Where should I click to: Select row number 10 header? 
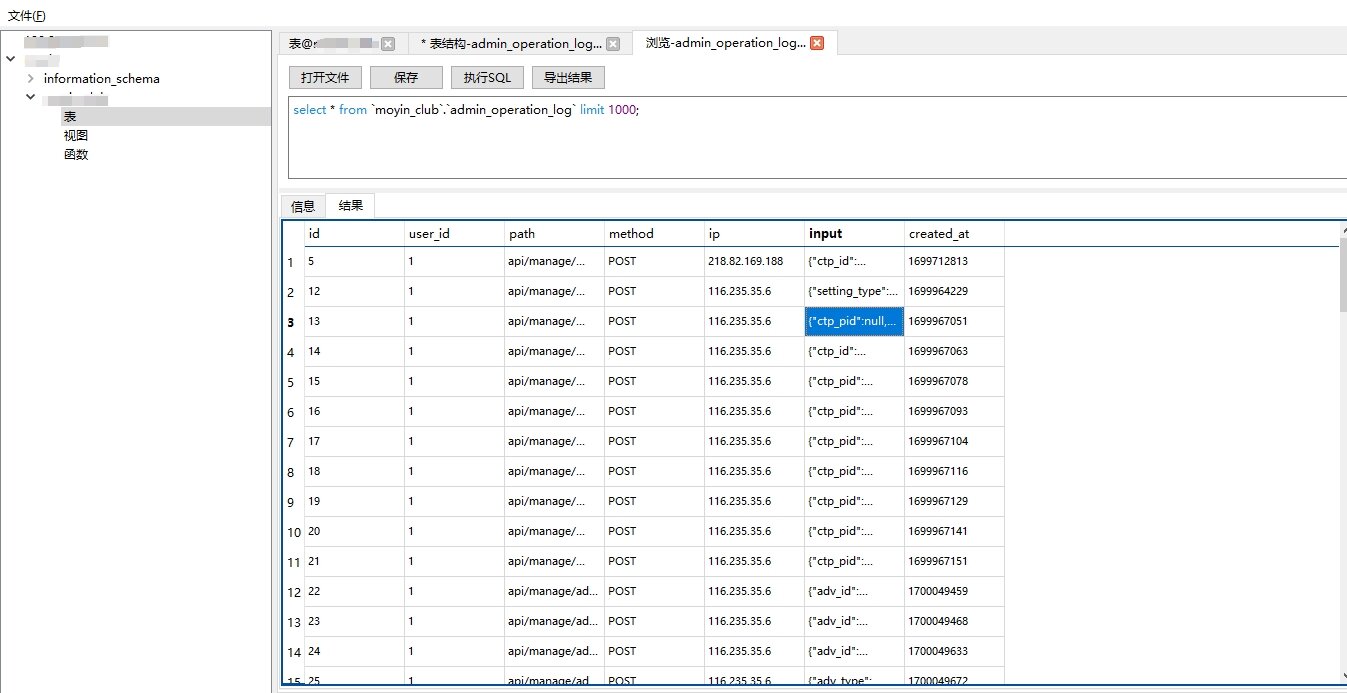(x=294, y=532)
